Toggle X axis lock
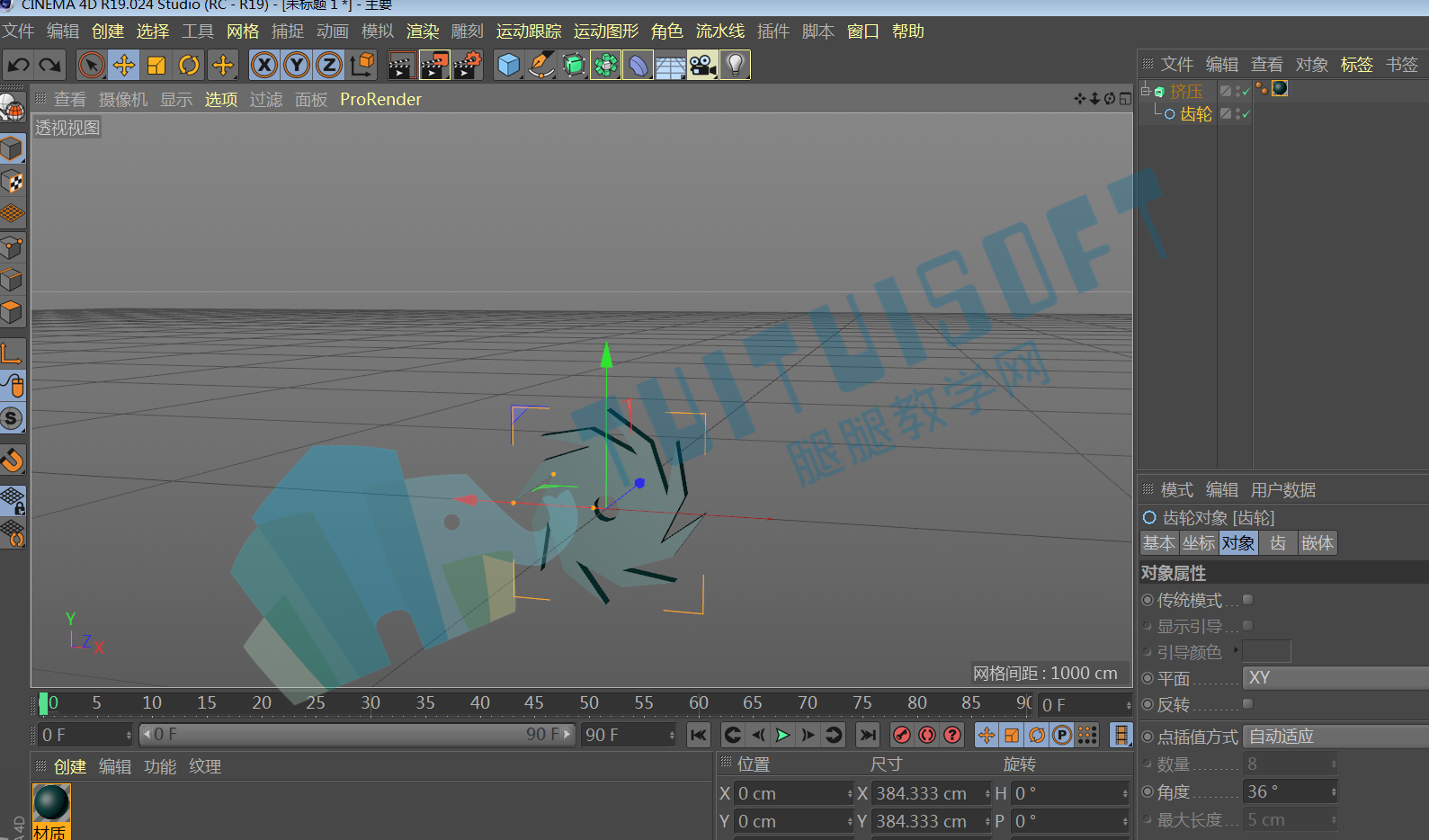The image size is (1429, 840). [263, 65]
